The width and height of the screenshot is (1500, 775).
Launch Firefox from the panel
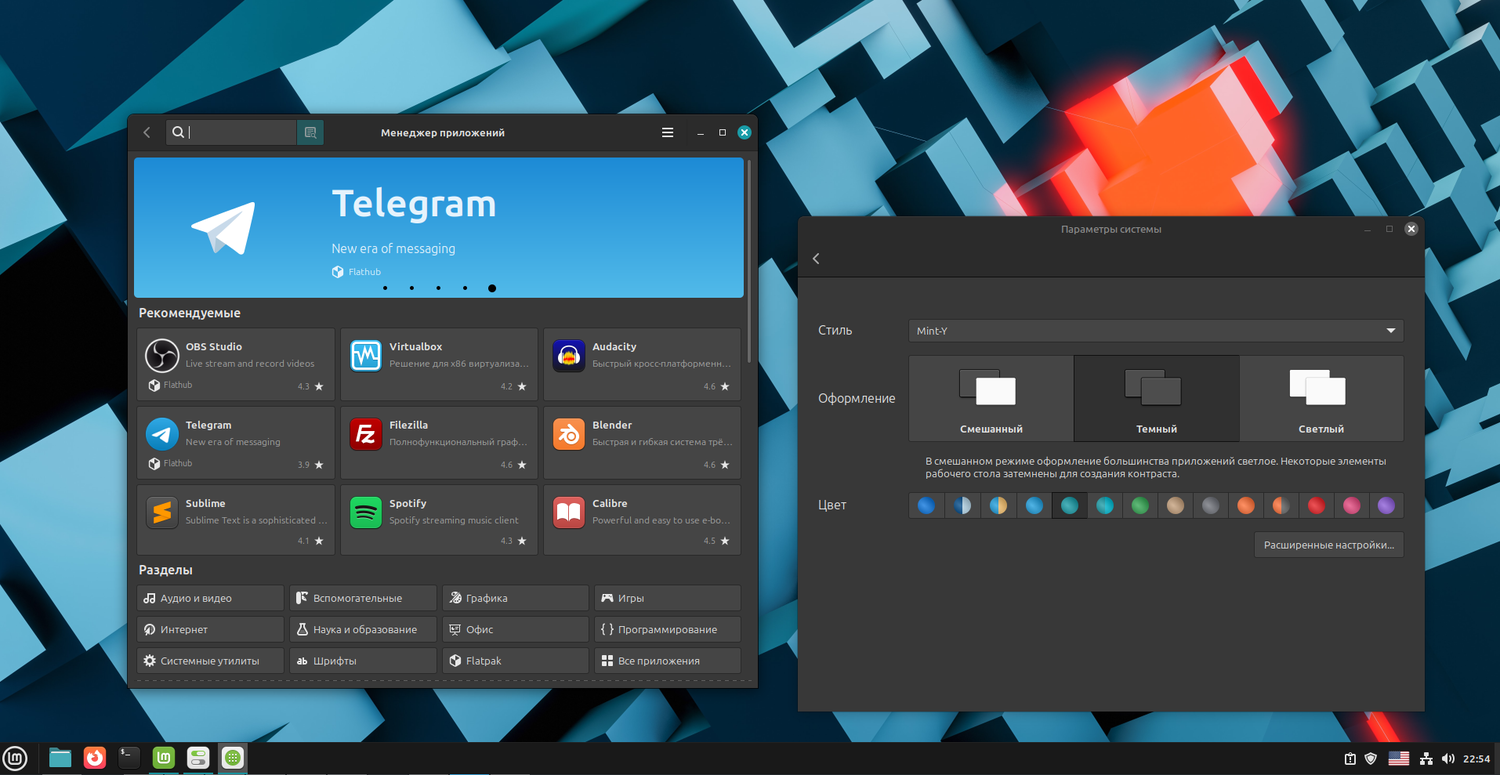tap(94, 758)
